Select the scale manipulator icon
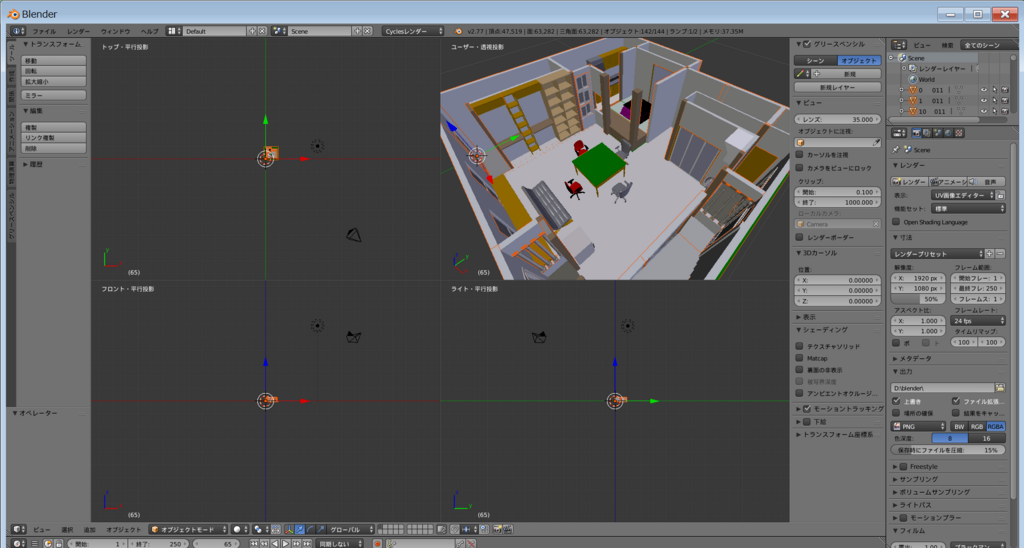 click(x=321, y=530)
